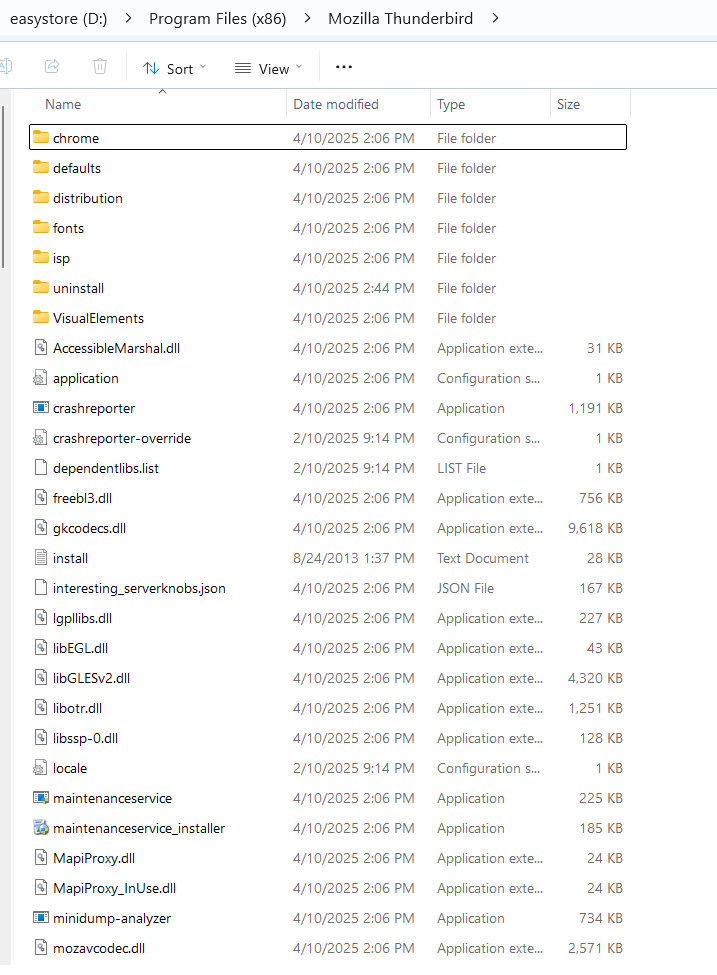The height and width of the screenshot is (975, 717).
Task: Click the Share toolbar icon
Action: coord(52,66)
